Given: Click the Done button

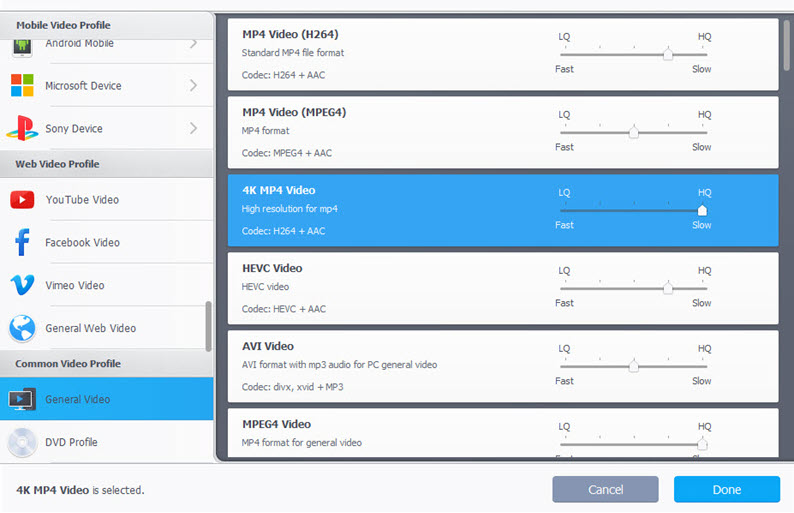Looking at the screenshot, I should coord(726,490).
